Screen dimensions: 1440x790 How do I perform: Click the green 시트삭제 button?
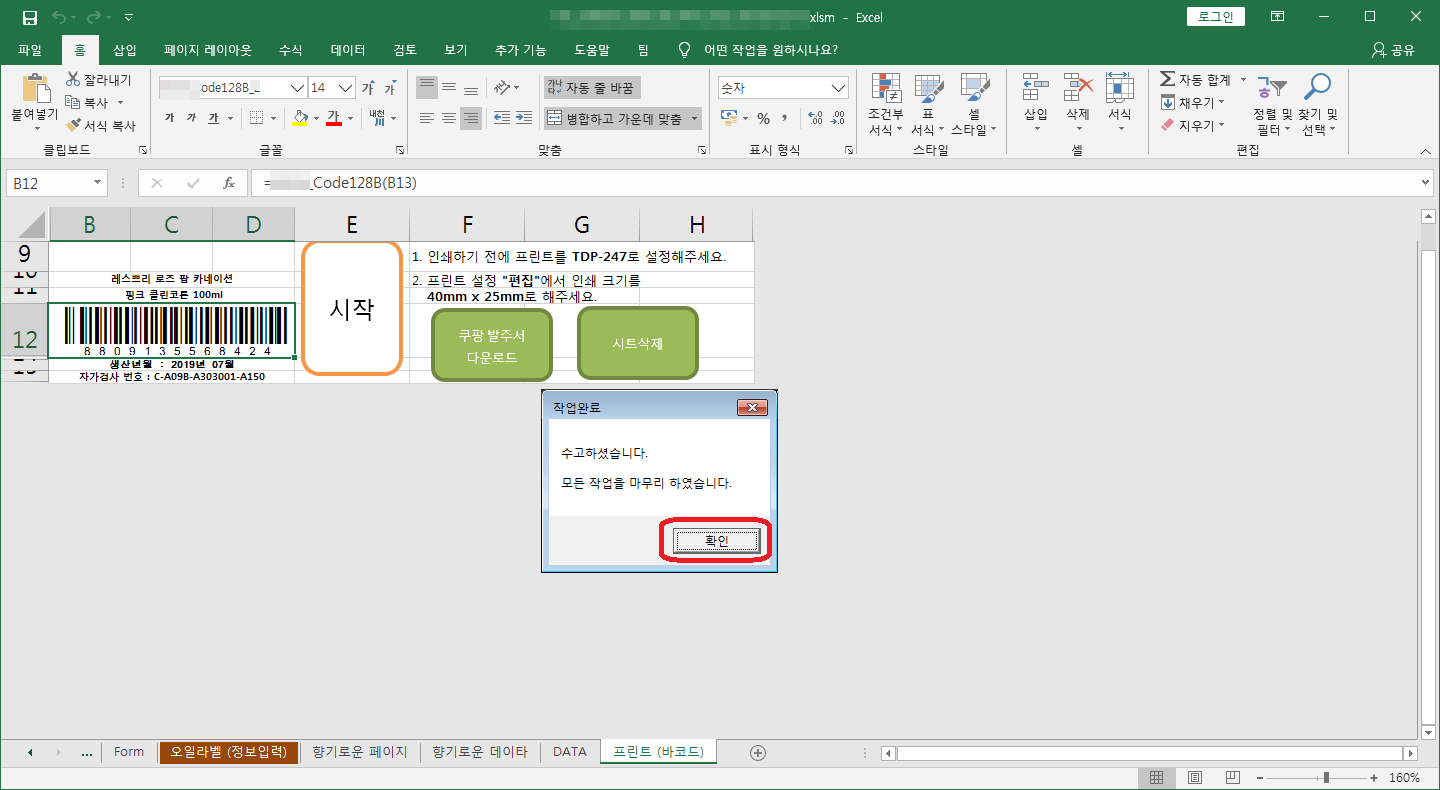coord(638,344)
